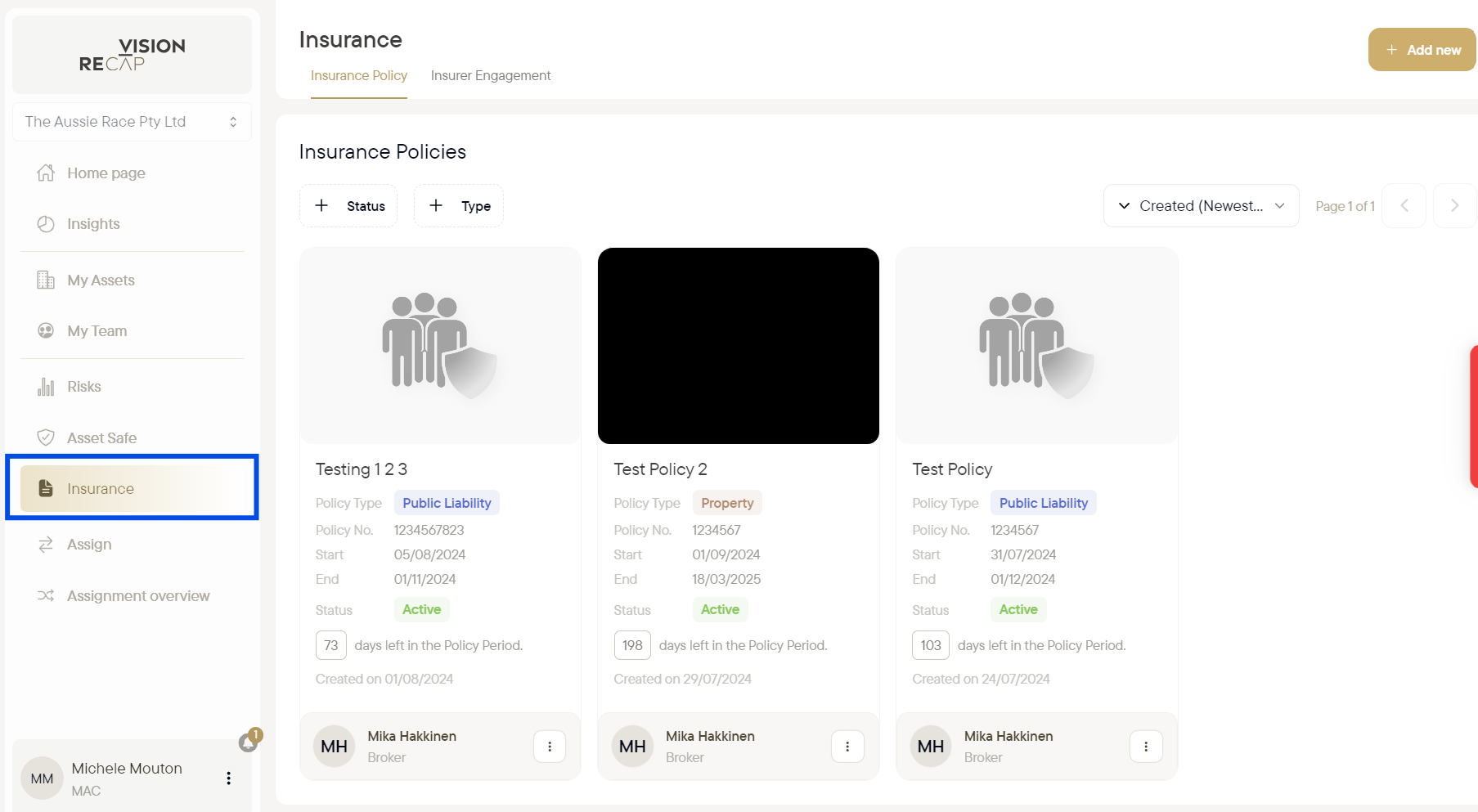
Task: Click the 103 days left counter
Action: [x=931, y=645]
